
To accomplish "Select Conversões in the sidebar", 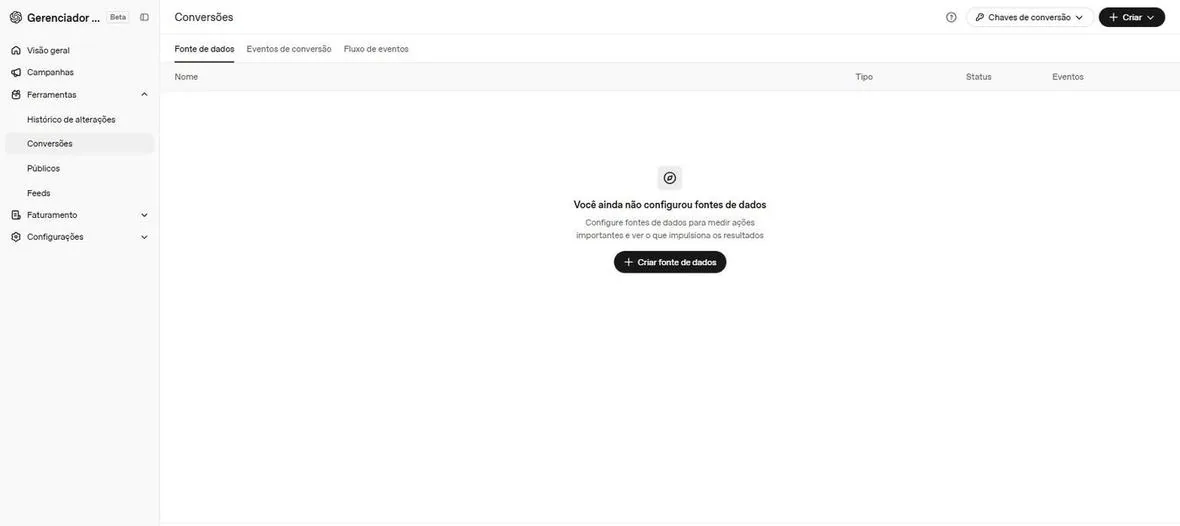I will click(79, 144).
